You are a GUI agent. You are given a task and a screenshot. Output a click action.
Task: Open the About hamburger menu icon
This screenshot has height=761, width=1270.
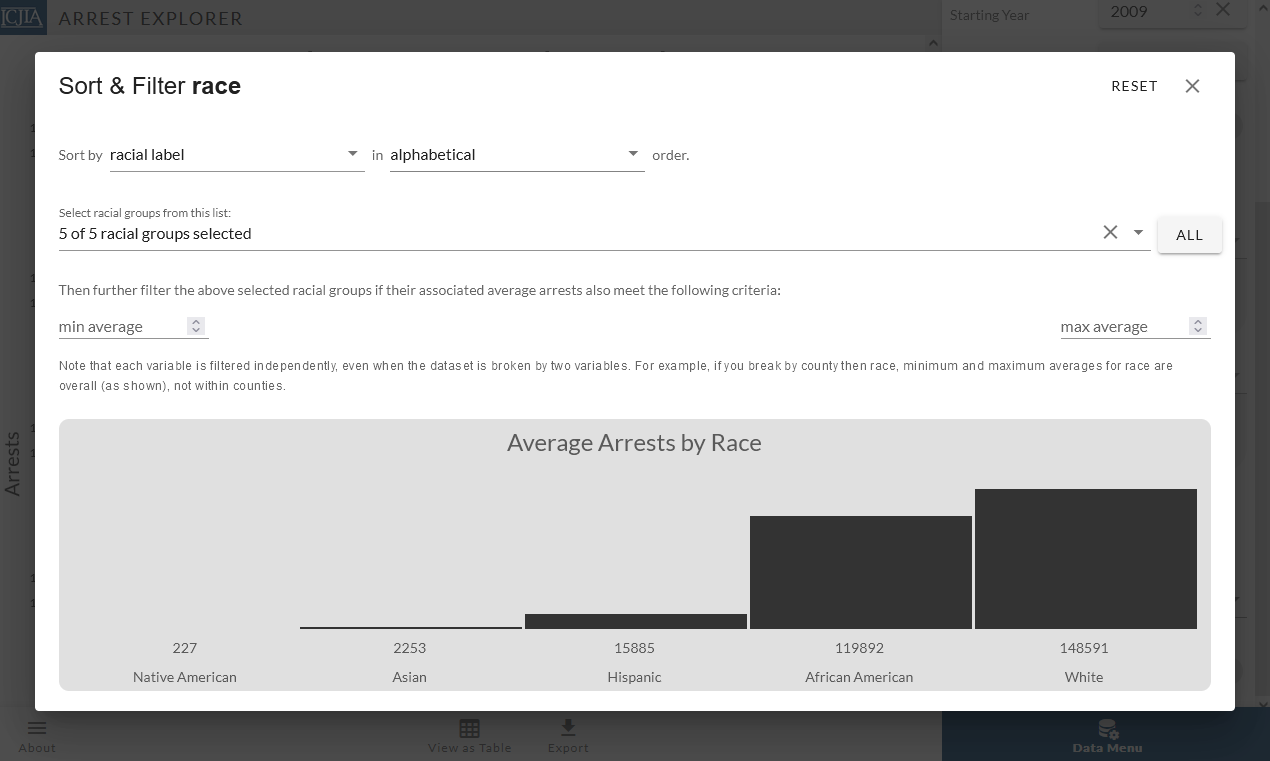[x=37, y=728]
